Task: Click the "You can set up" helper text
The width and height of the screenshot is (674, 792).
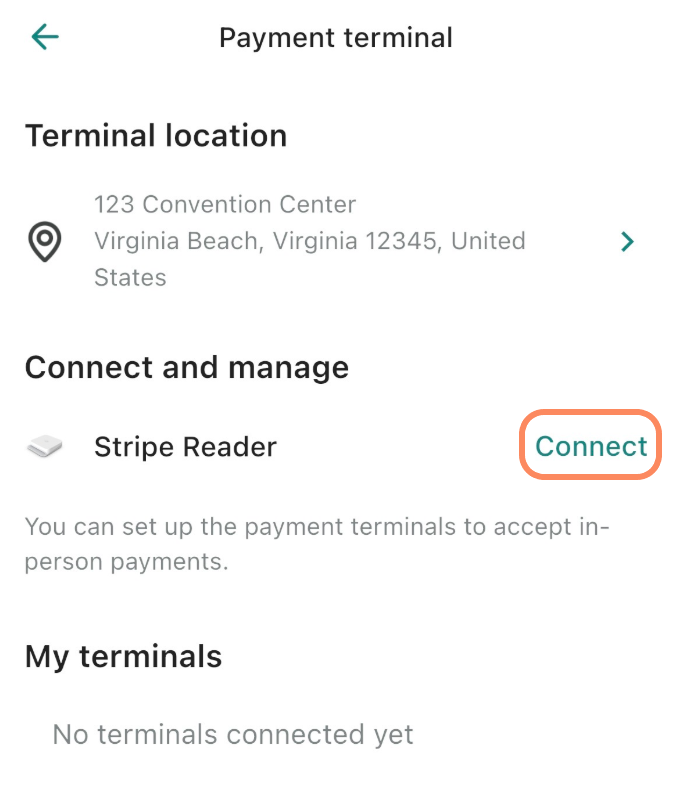Action: 317,525
